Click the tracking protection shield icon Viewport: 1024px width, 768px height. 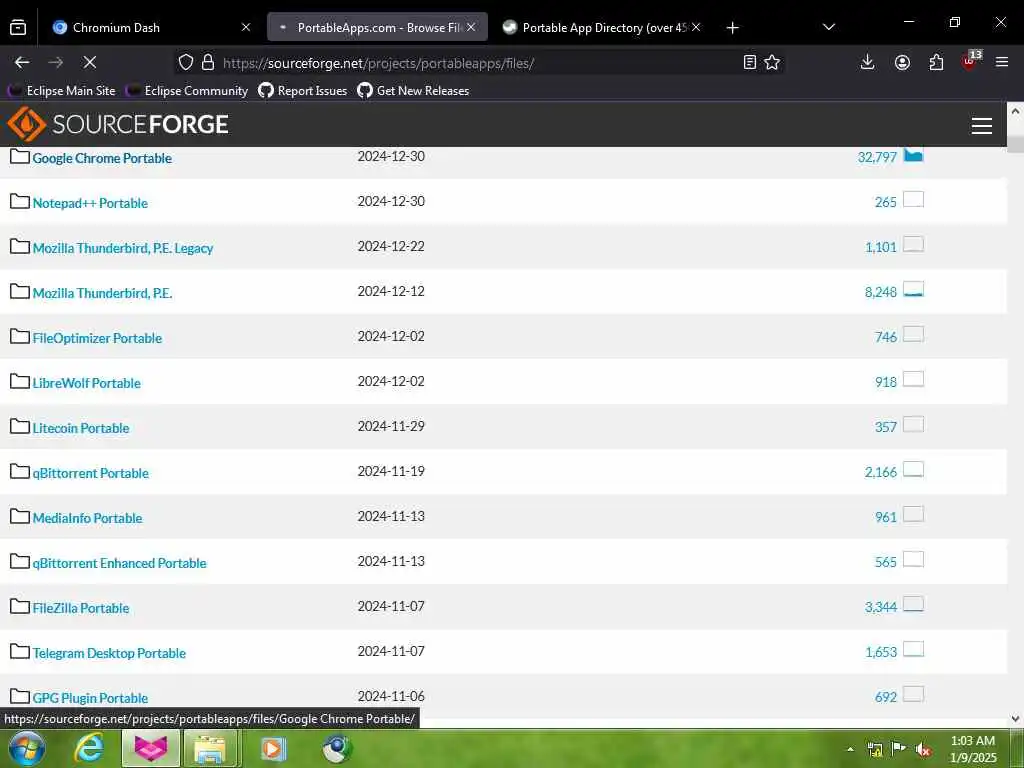click(186, 63)
